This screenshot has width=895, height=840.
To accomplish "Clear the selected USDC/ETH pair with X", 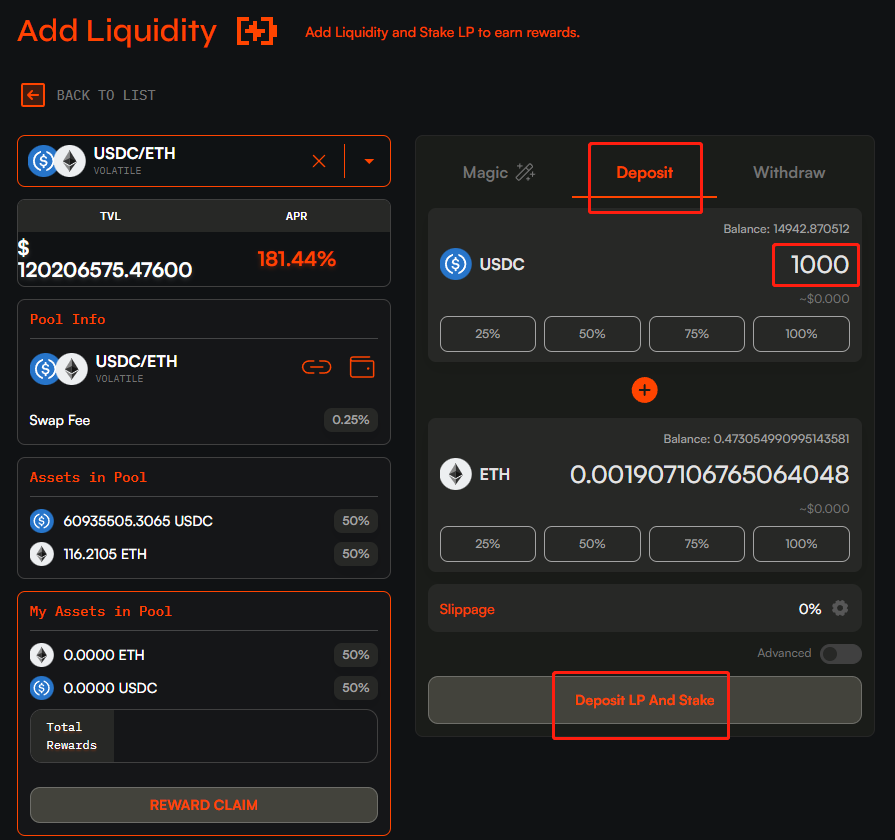I will [319, 161].
